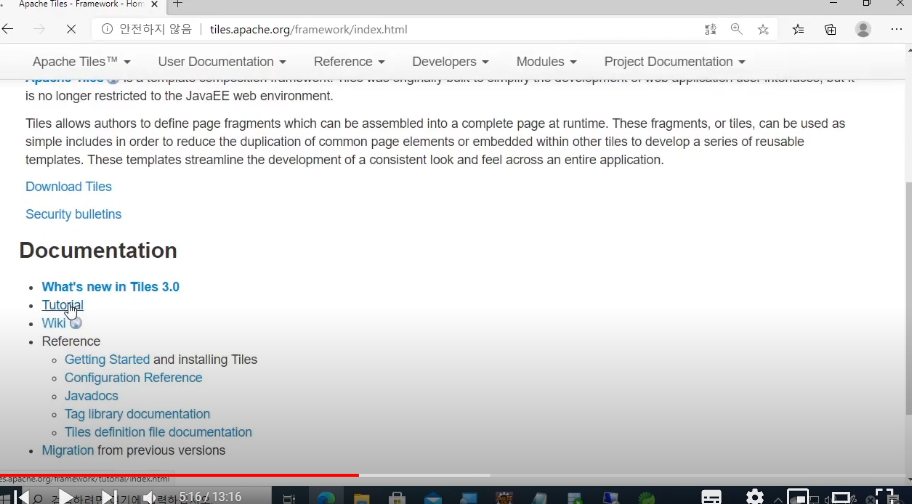Expand the Modules dropdown menu
Image resolution: width=912 pixels, height=504 pixels.
point(547,62)
